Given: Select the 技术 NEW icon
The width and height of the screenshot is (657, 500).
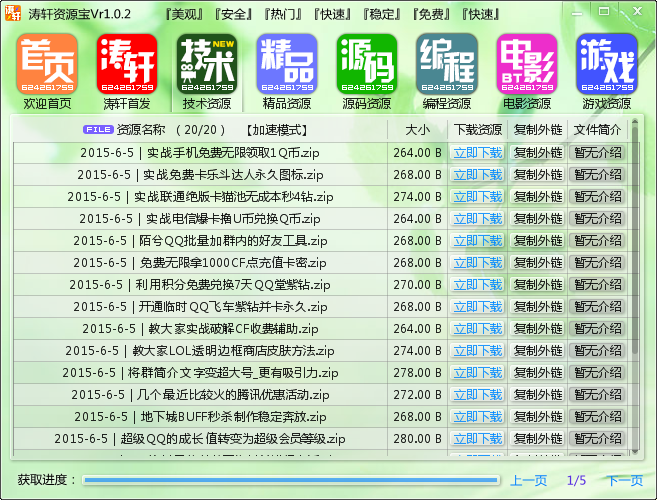Looking at the screenshot, I should tap(207, 64).
